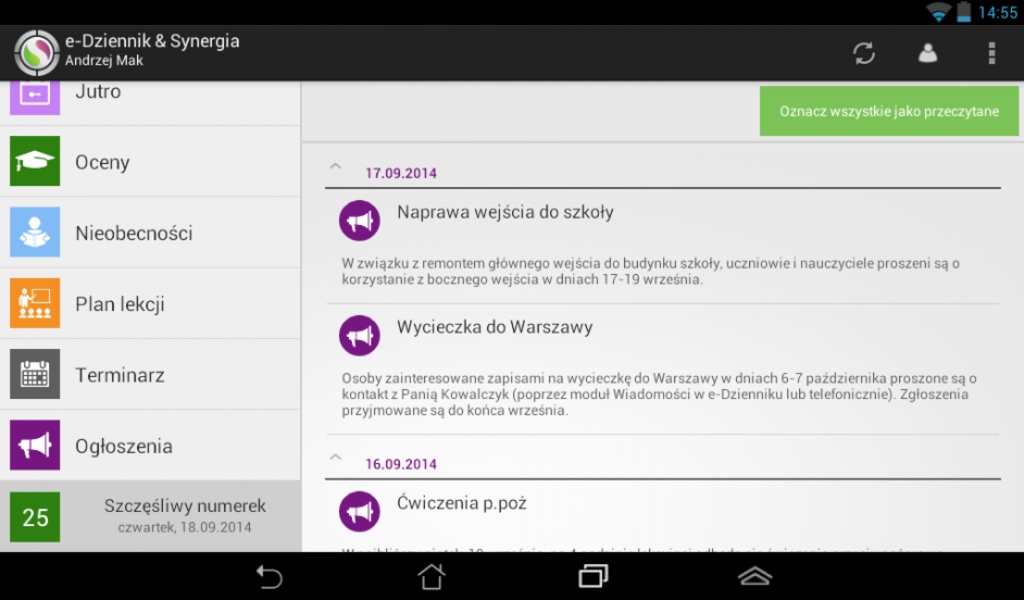Open the Android recent apps view
The height and width of the screenshot is (600, 1024).
point(593,576)
